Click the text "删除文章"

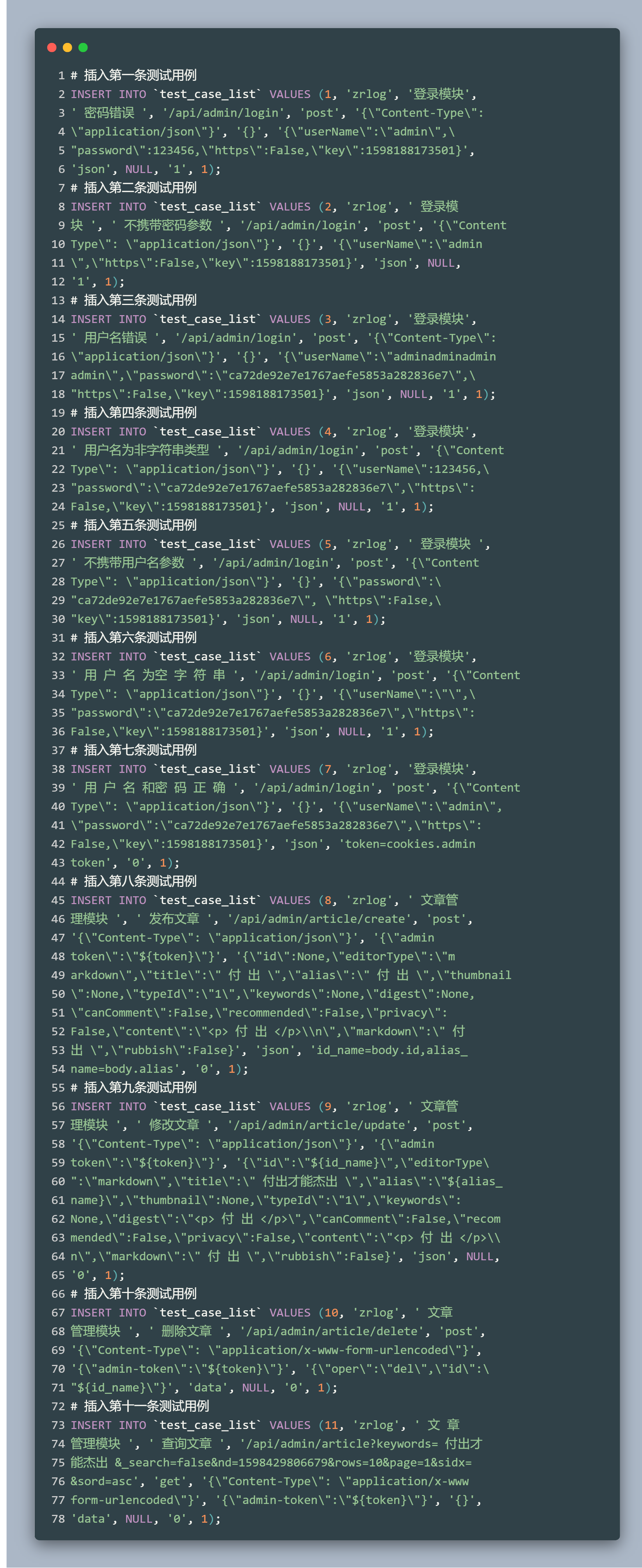pos(187,1331)
